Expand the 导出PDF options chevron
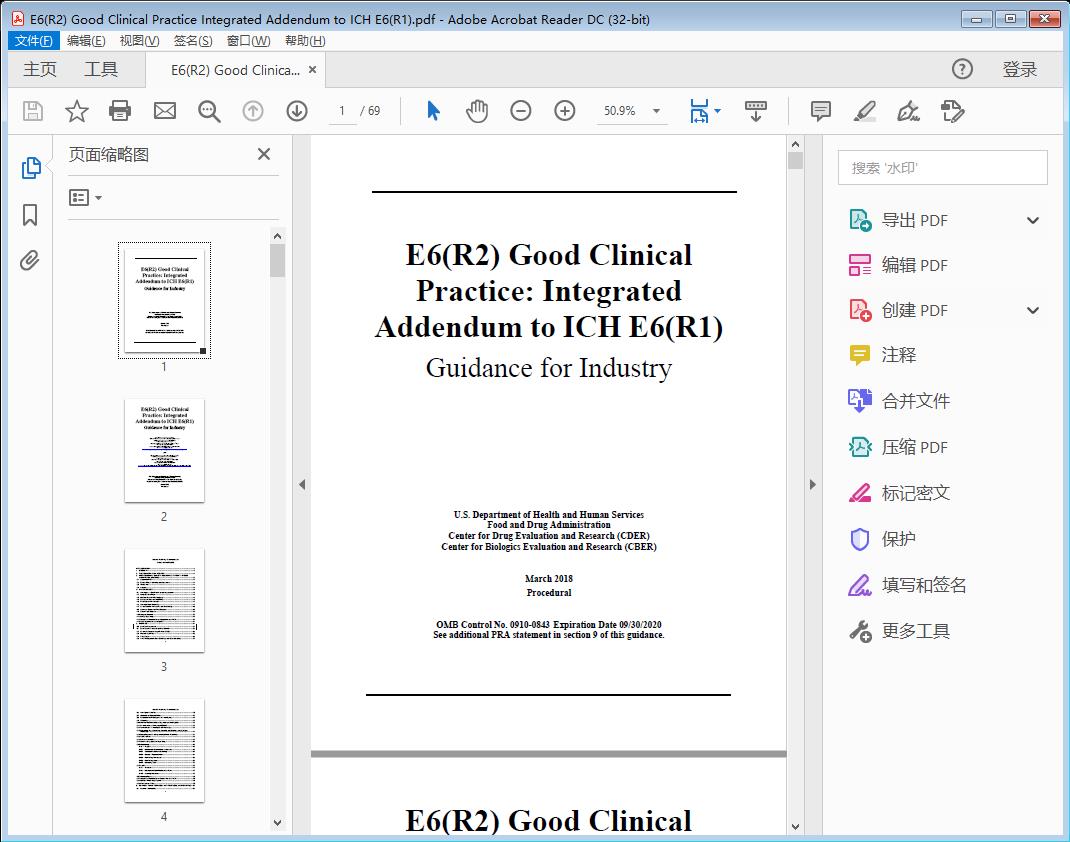This screenshot has width=1070, height=842. click(1032, 219)
